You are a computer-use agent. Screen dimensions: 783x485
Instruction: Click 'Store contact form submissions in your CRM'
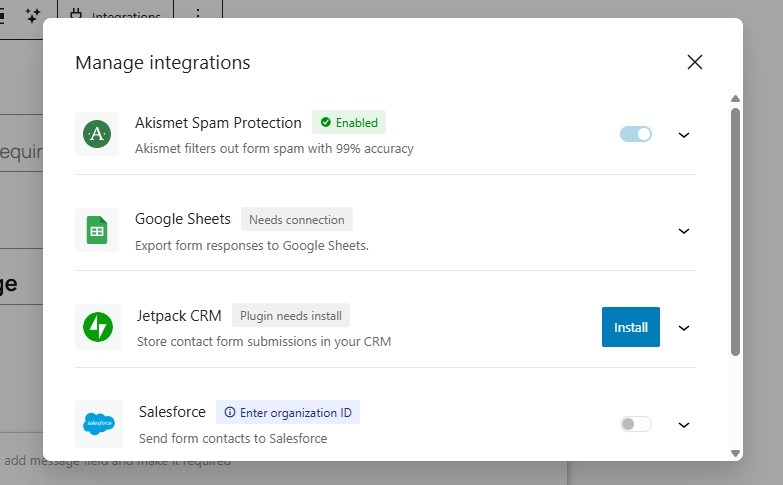(264, 341)
